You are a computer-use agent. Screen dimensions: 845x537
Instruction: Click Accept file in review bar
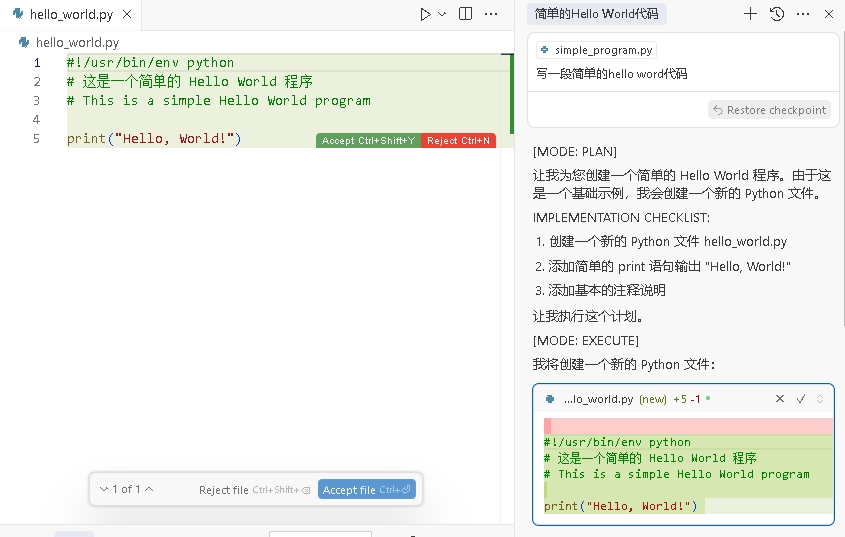[x=366, y=490]
